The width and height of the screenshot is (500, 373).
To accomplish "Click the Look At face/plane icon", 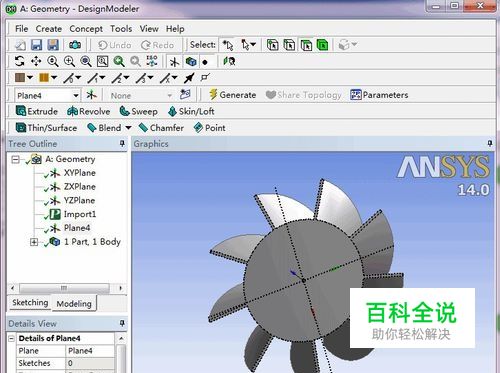I will [230, 61].
